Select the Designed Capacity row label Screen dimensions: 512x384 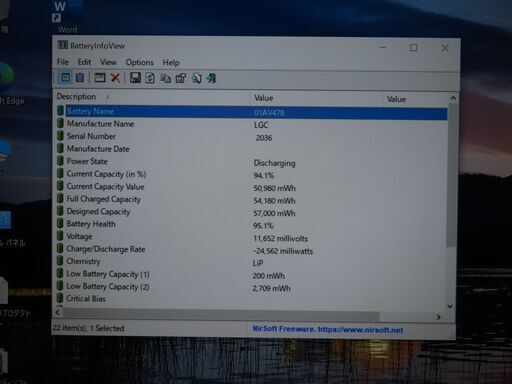(x=98, y=212)
